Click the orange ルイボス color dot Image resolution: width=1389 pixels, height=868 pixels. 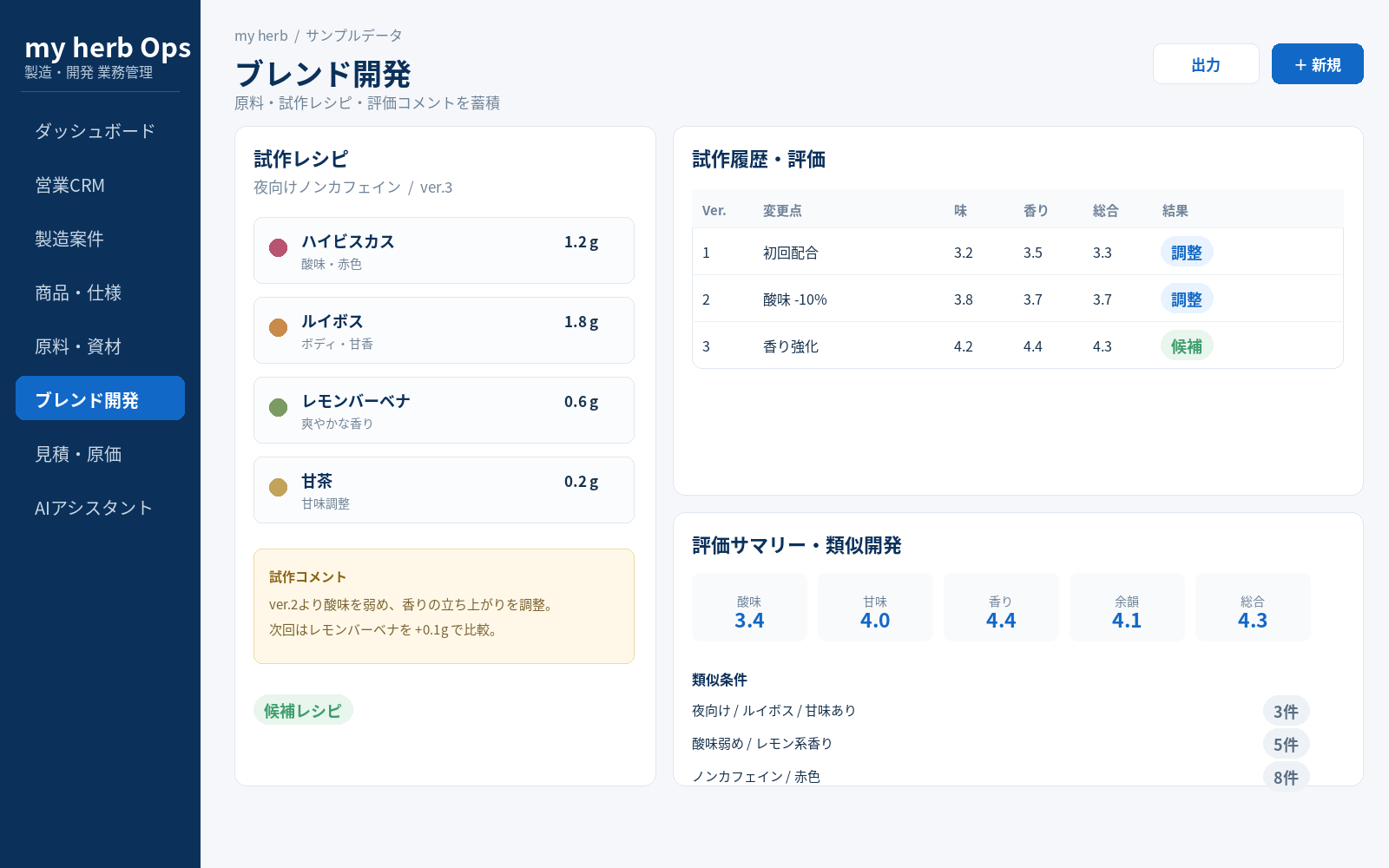tap(278, 328)
